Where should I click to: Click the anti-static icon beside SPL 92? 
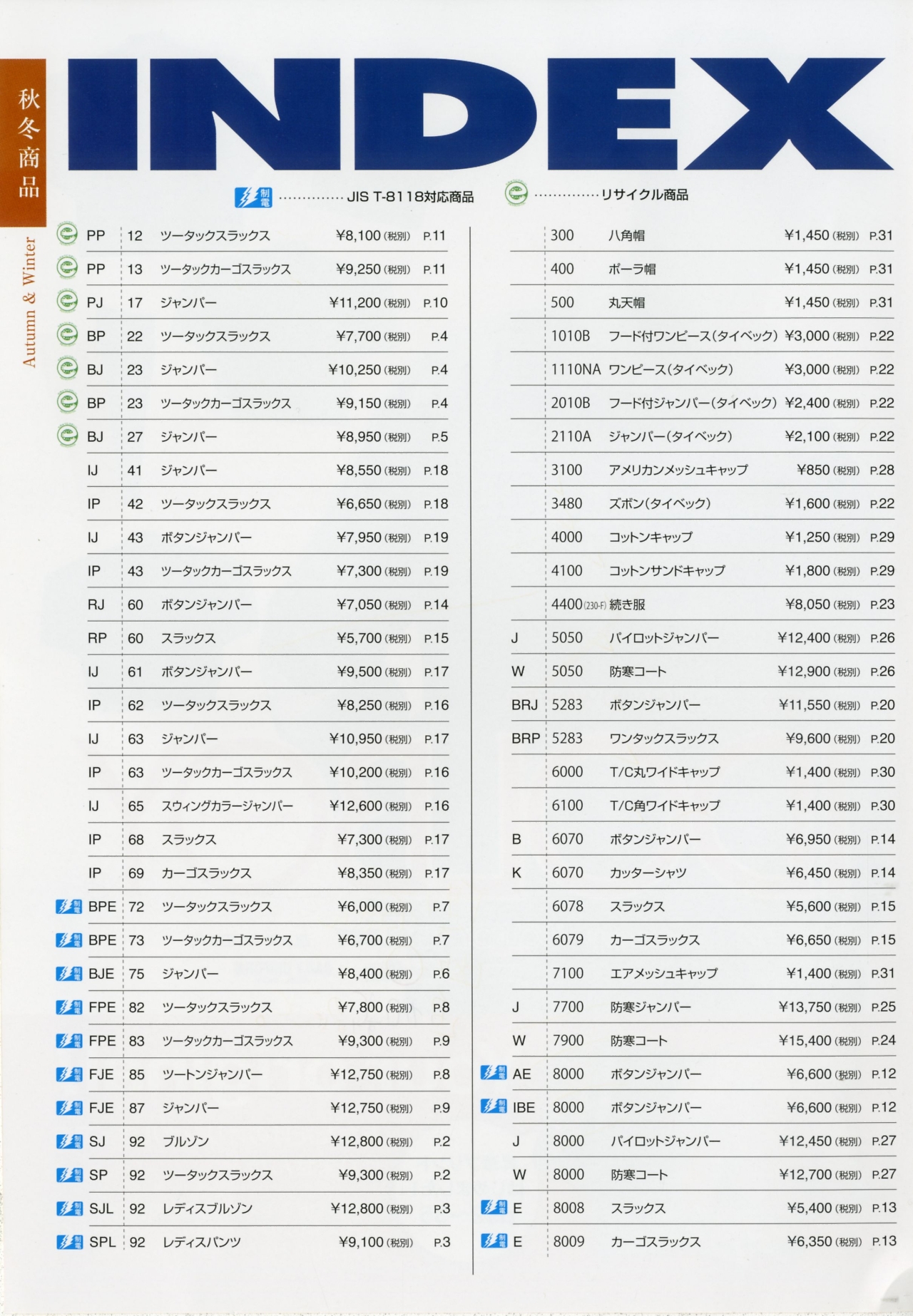tap(68, 1241)
